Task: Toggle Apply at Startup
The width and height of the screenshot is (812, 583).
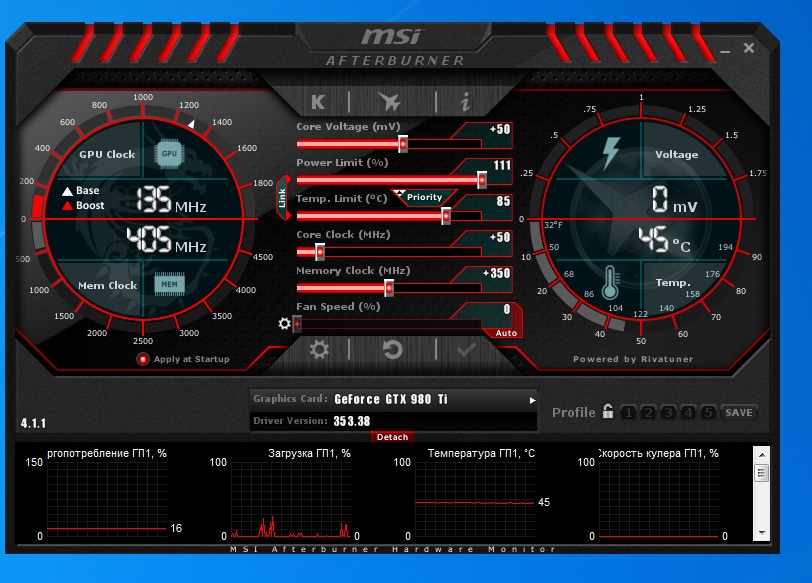Action: click(142, 359)
